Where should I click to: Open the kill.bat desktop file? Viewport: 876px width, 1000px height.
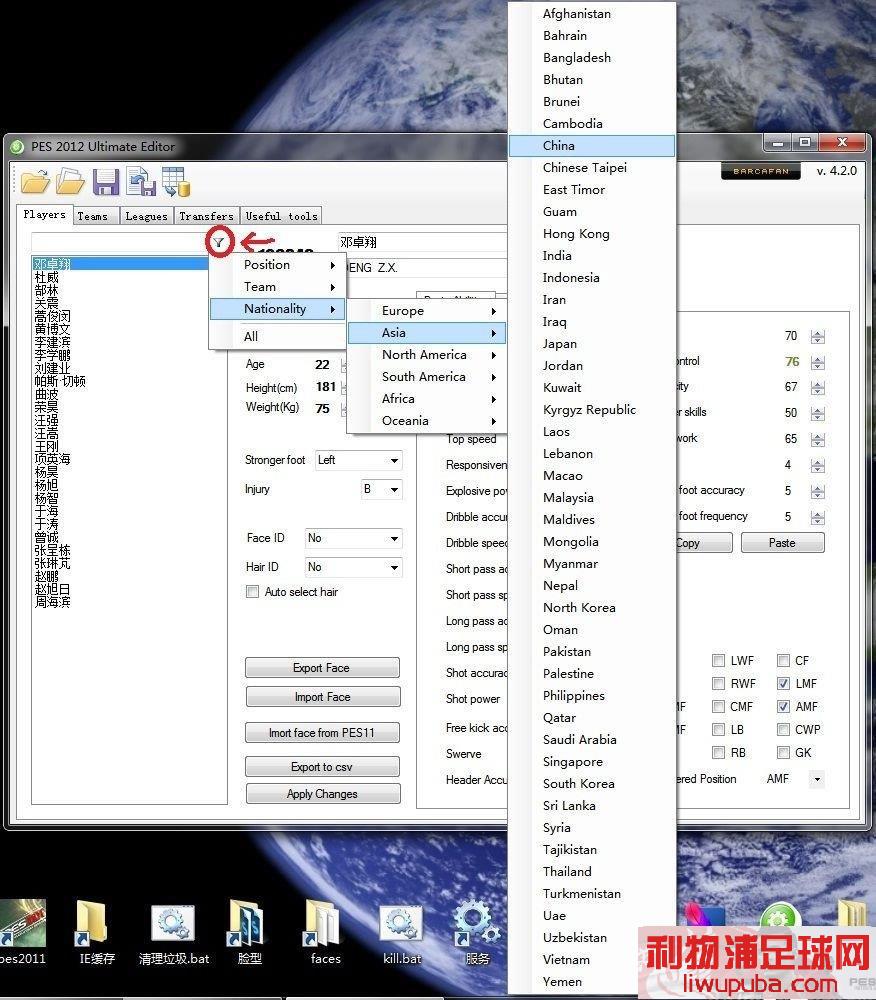(x=402, y=932)
